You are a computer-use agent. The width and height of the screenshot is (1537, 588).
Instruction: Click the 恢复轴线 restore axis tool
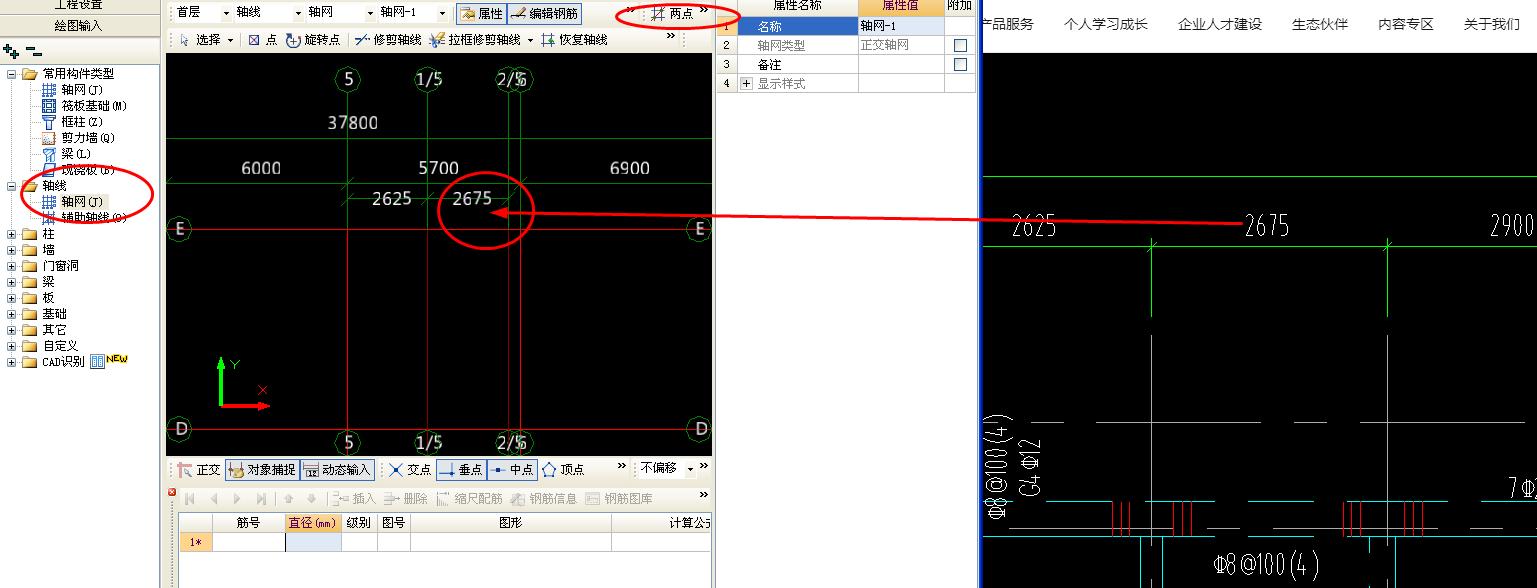coord(574,40)
